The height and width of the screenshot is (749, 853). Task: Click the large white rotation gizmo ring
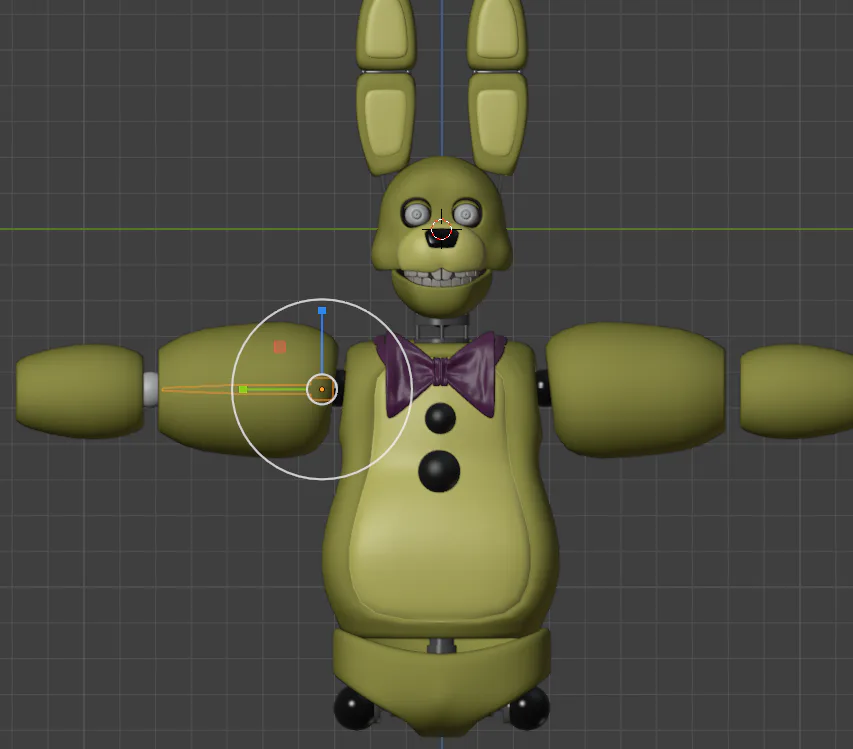point(322,389)
